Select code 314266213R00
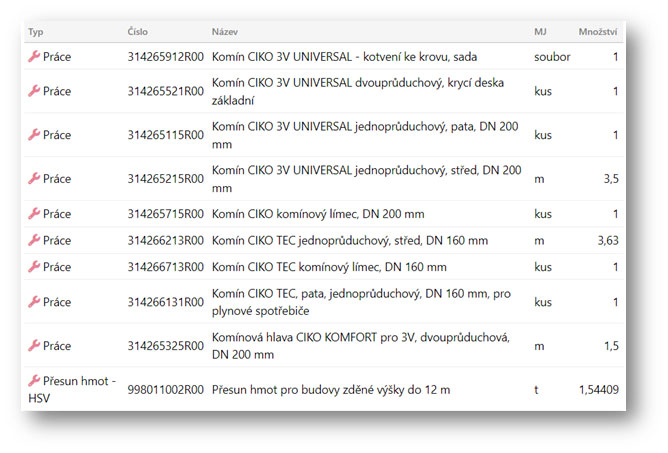This screenshot has height=453, width=668. pyautogui.click(x=166, y=240)
